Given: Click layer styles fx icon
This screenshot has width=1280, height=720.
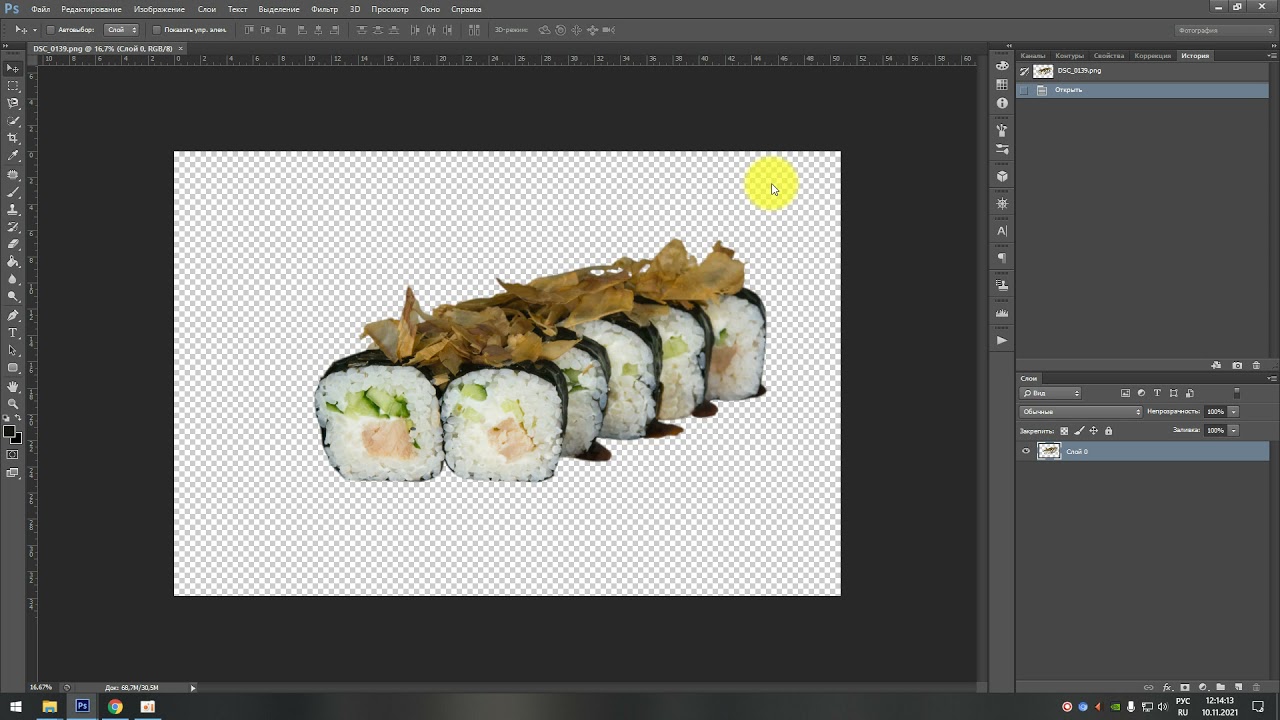Looking at the screenshot, I should coord(1167,688).
